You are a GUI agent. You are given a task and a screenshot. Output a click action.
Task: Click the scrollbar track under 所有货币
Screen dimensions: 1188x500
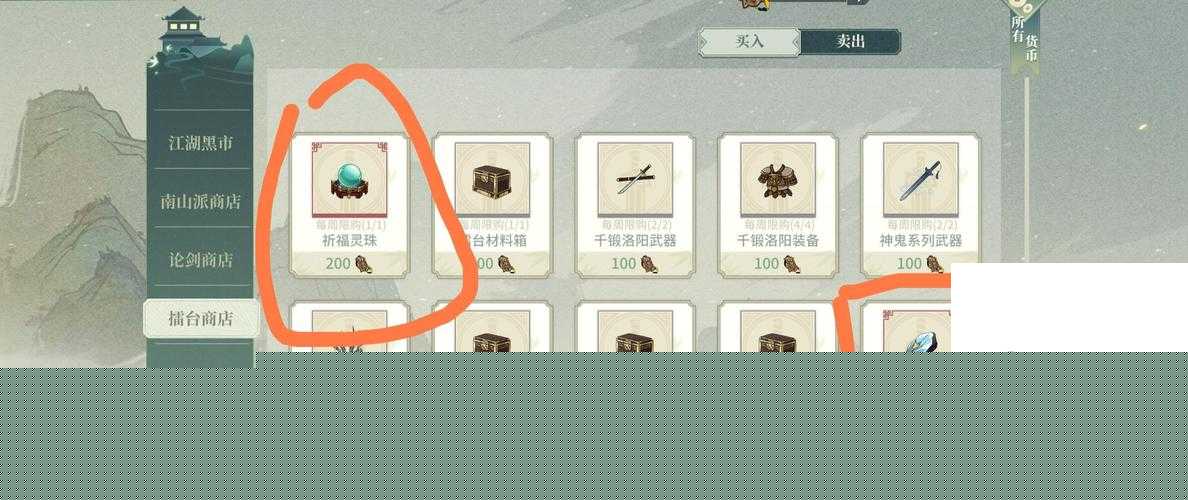click(1027, 167)
